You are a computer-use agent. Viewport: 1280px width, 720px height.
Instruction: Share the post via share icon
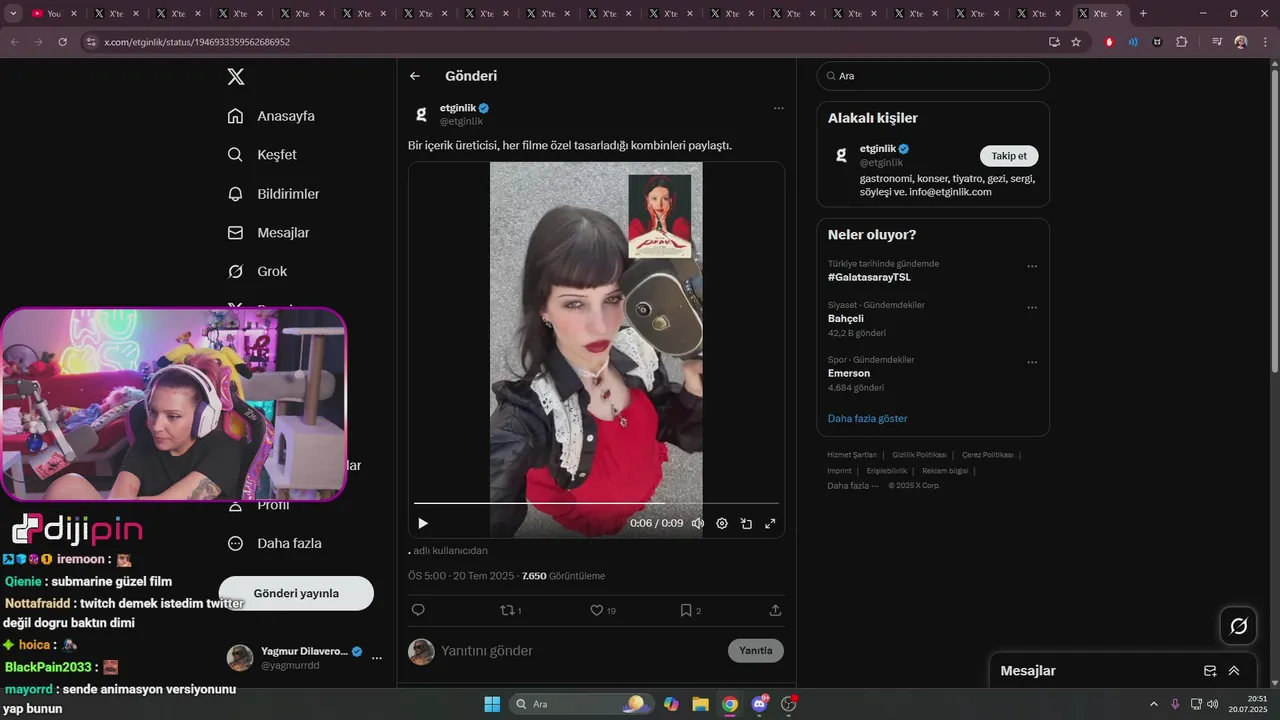(x=775, y=610)
